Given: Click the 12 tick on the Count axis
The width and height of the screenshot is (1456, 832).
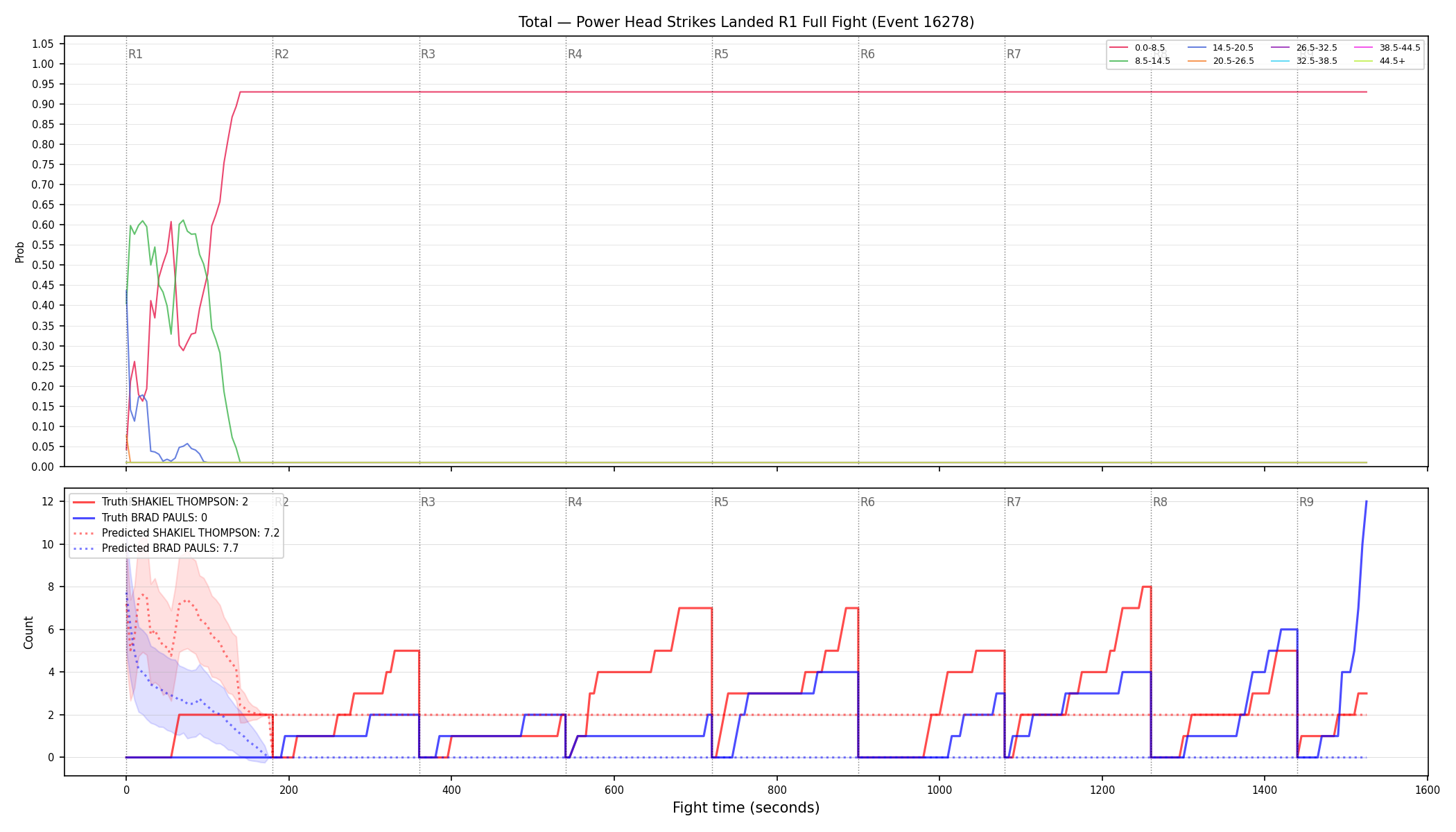Looking at the screenshot, I should [48, 502].
